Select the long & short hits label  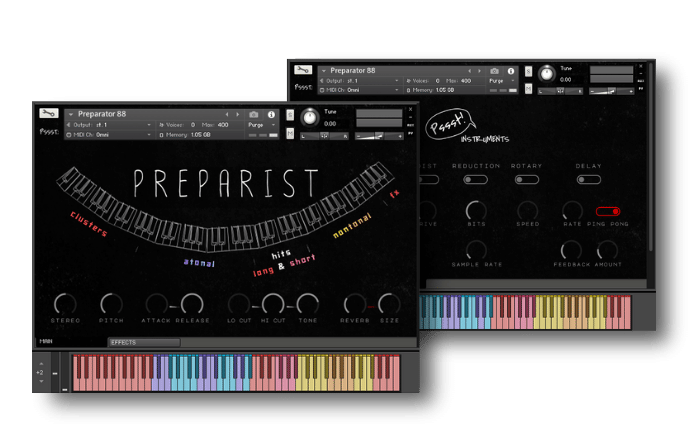click(x=284, y=264)
